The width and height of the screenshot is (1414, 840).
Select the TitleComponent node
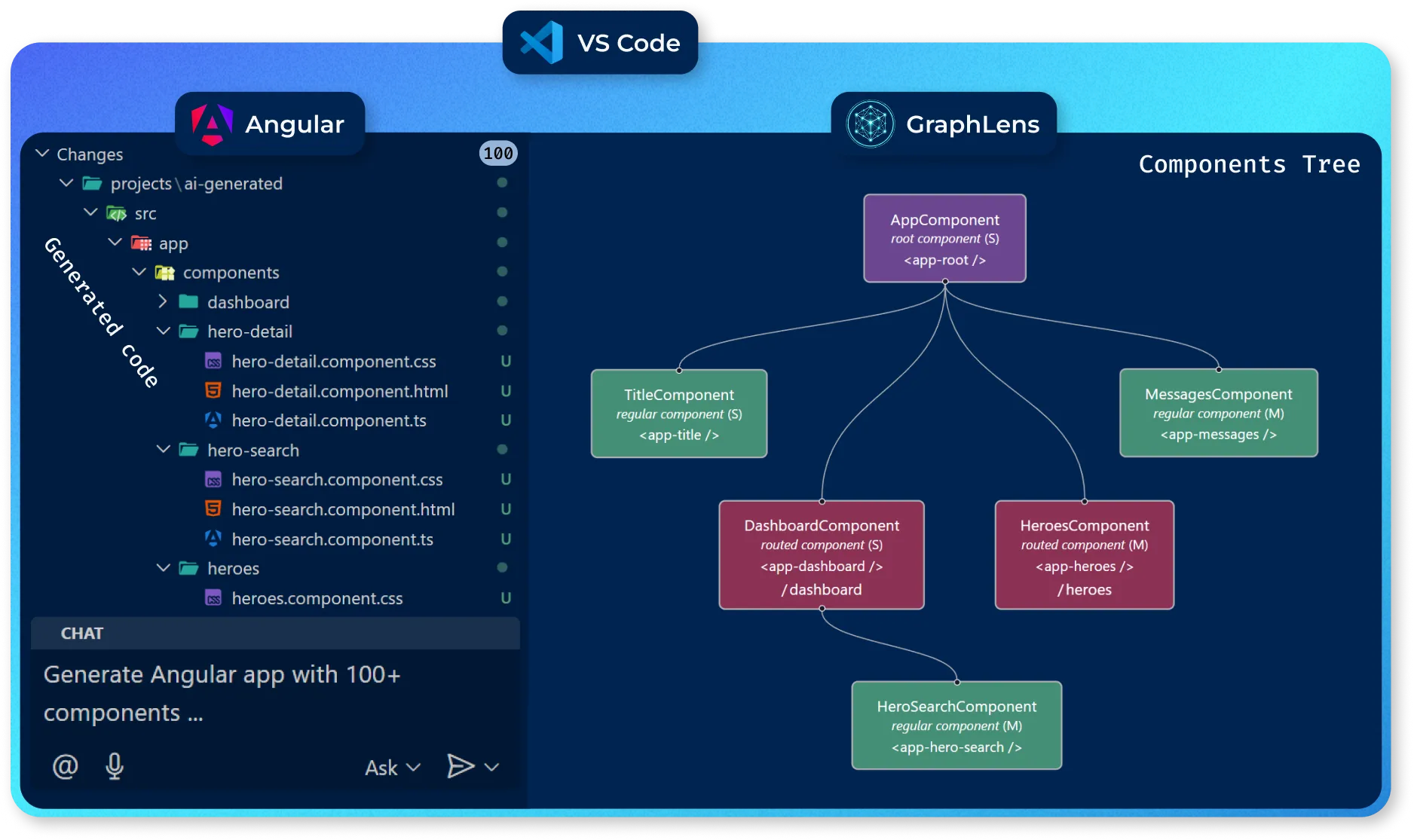point(679,414)
